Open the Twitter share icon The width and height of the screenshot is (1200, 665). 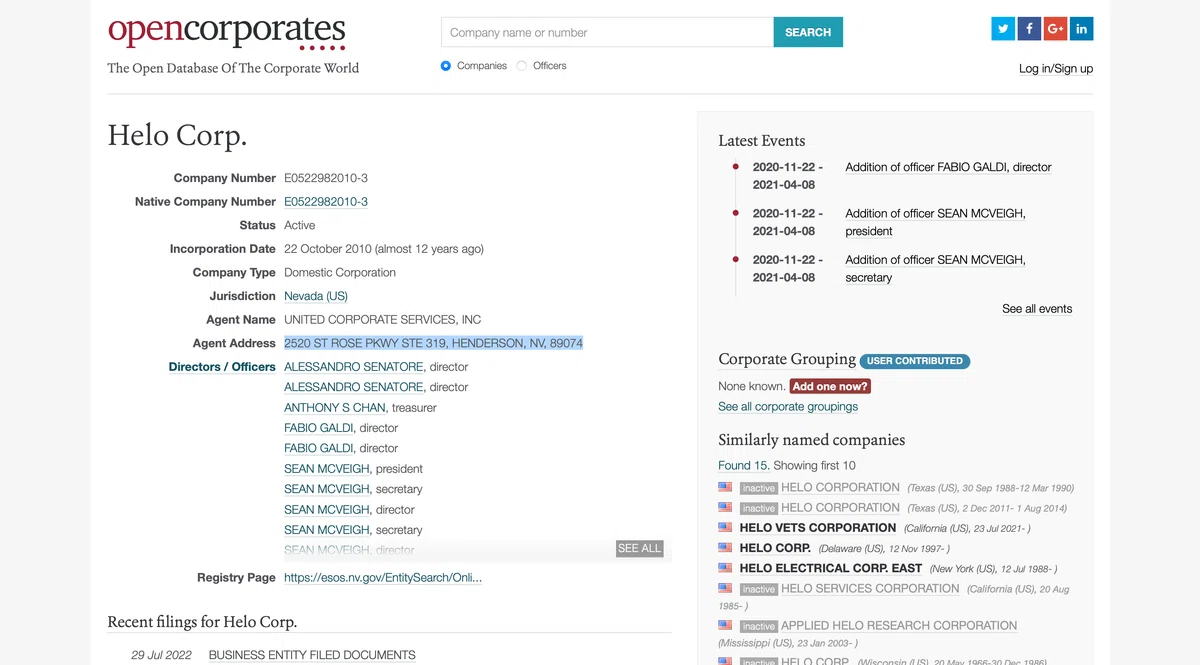coord(1003,29)
